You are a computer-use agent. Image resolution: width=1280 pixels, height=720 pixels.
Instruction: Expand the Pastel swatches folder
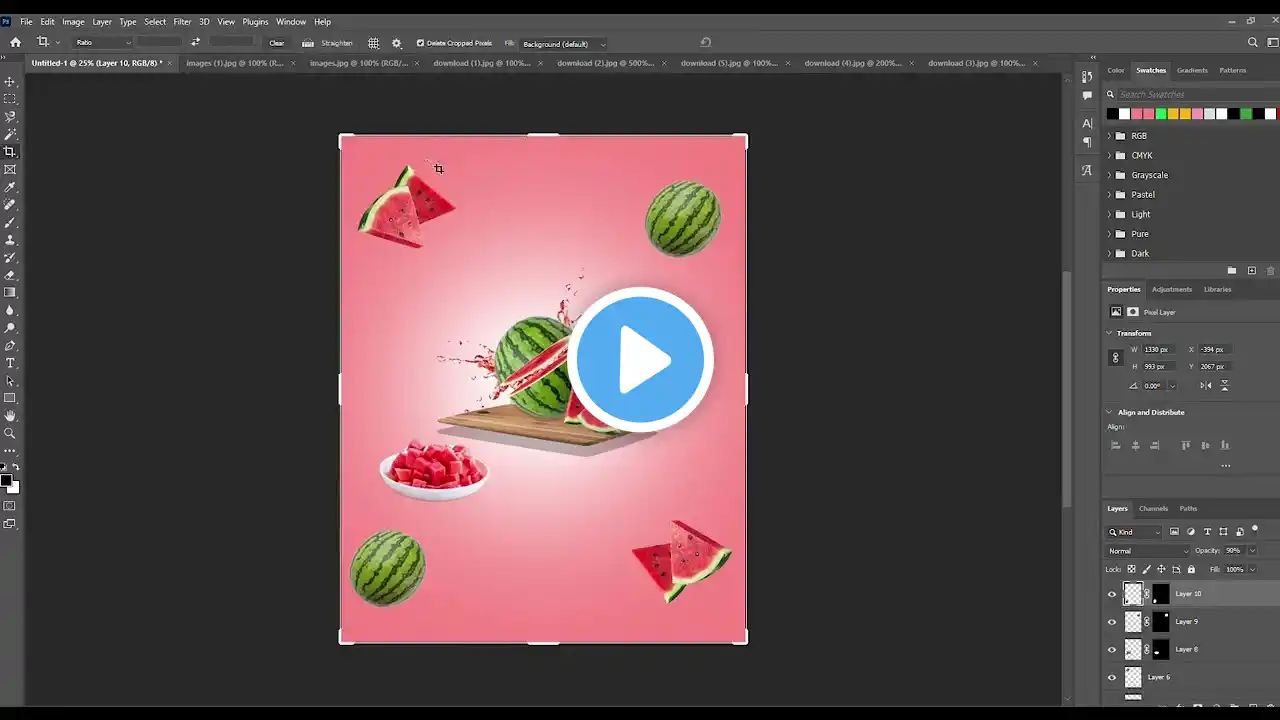tap(1109, 195)
